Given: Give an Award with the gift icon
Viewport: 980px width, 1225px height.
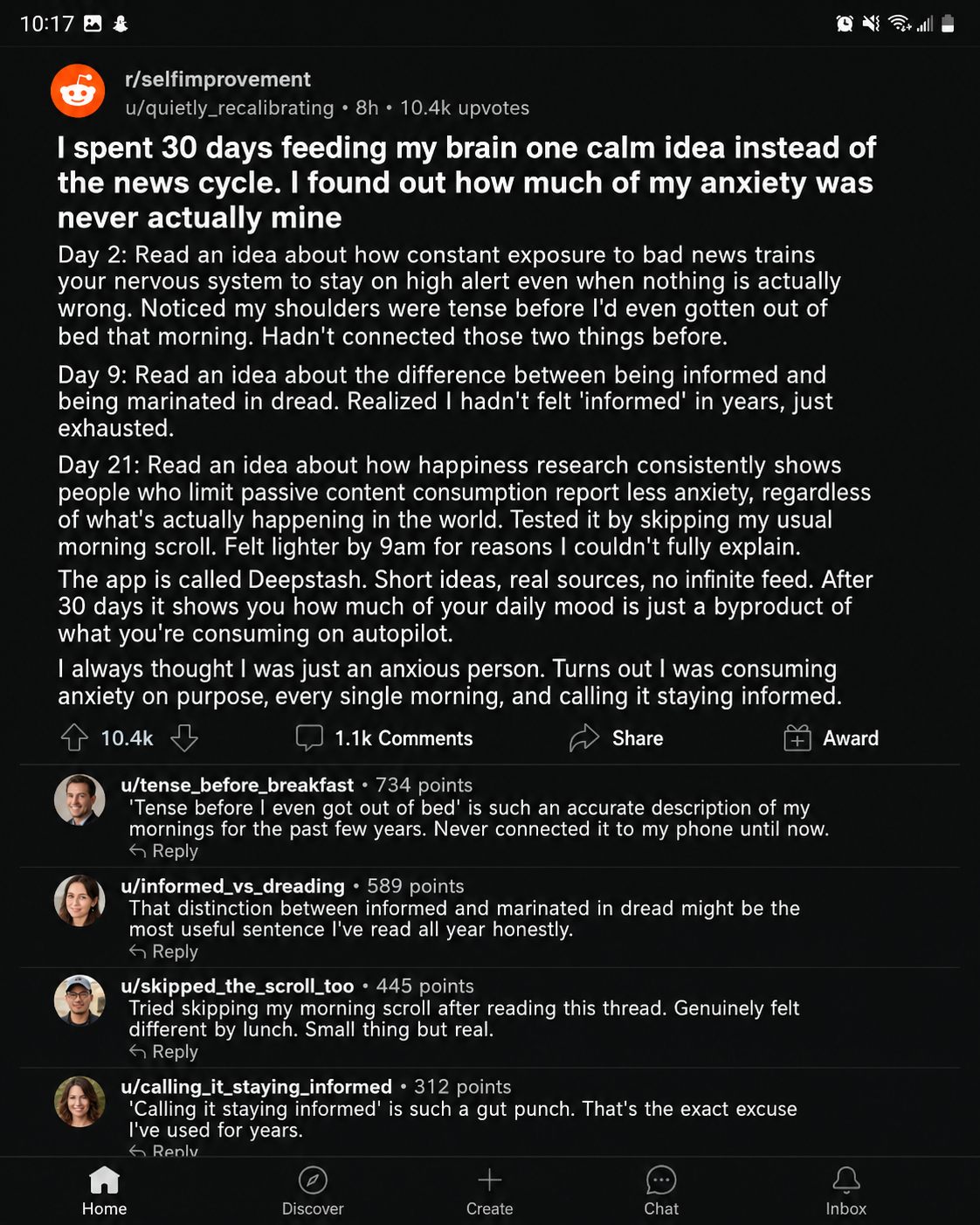Looking at the screenshot, I should [797, 738].
